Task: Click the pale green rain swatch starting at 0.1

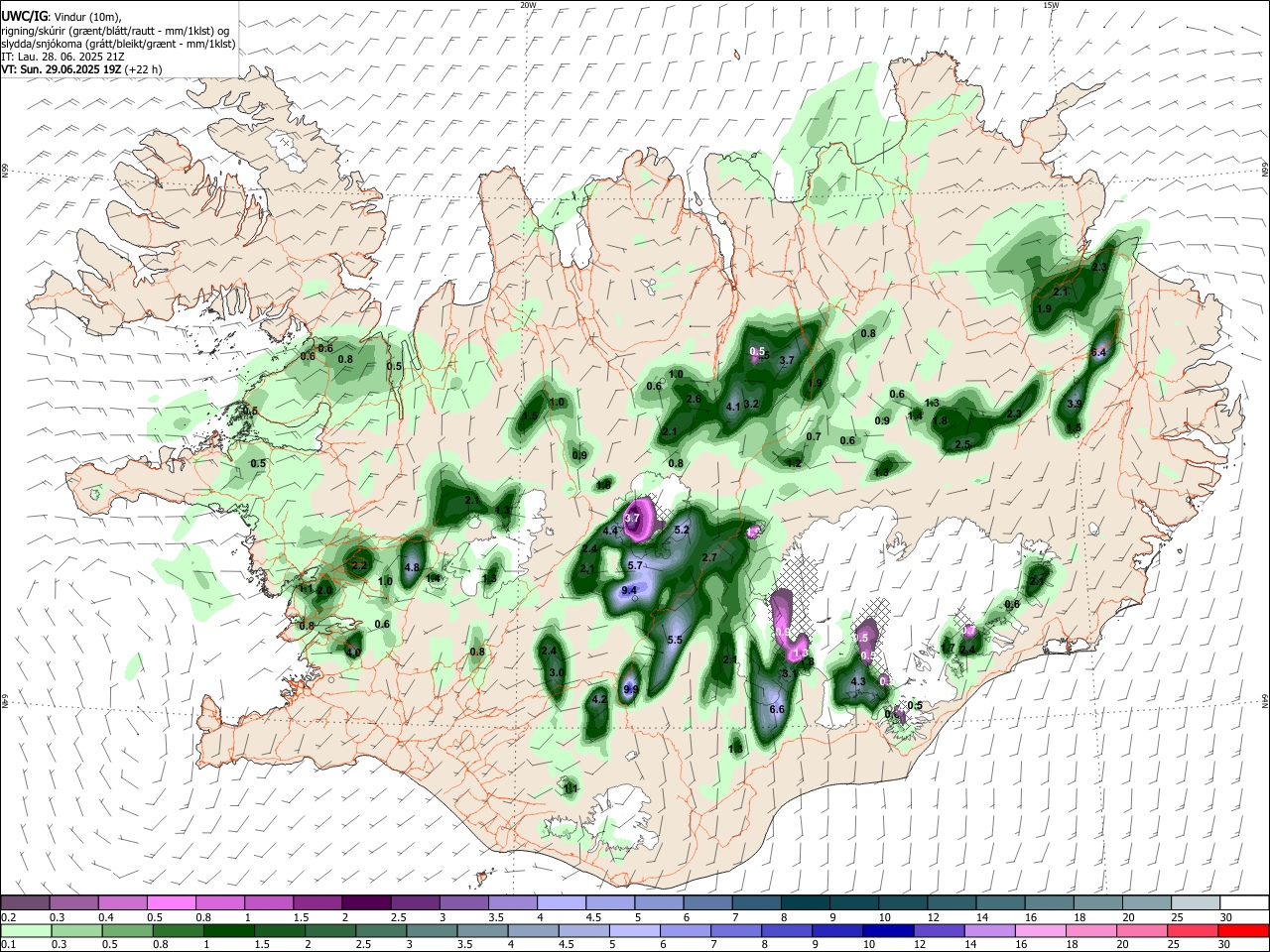Action: click(x=28, y=930)
